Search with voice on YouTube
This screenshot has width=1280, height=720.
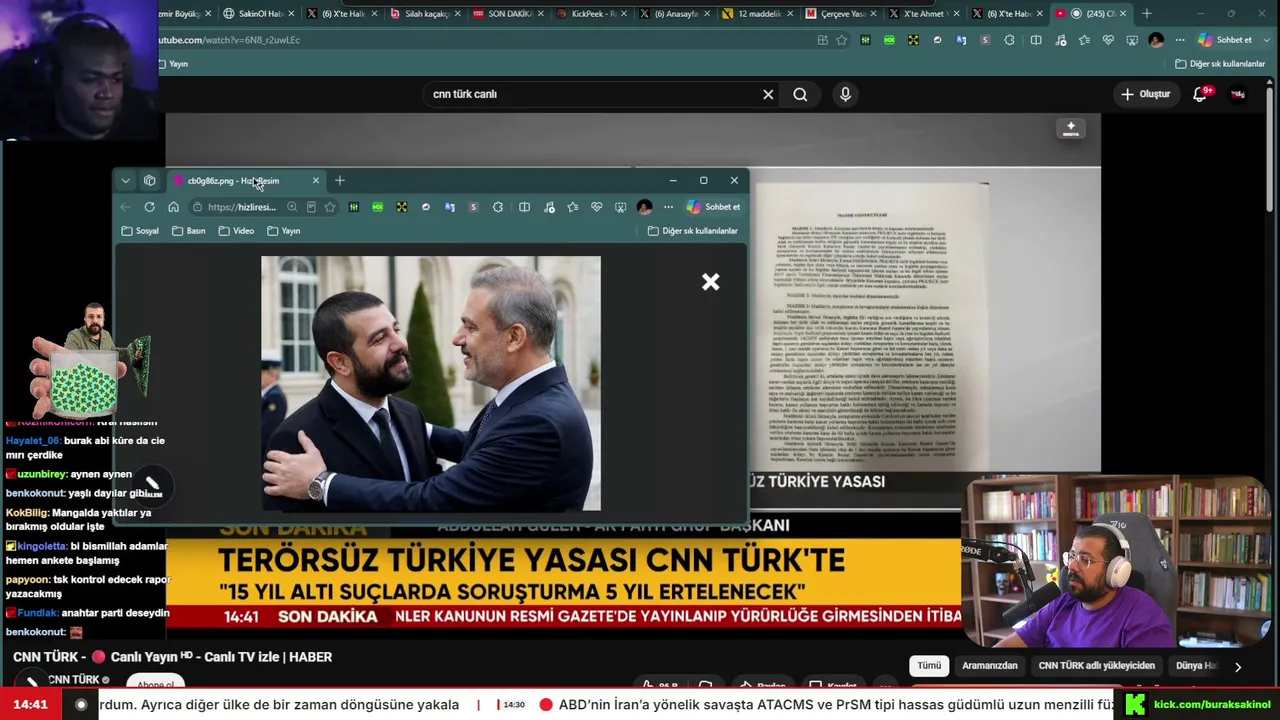[x=845, y=94]
